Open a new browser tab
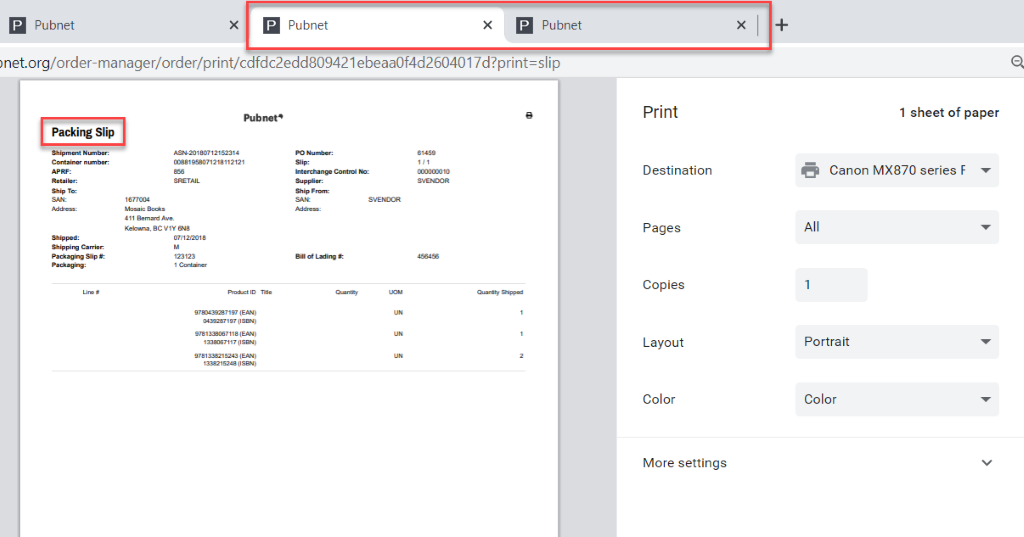 click(x=782, y=25)
